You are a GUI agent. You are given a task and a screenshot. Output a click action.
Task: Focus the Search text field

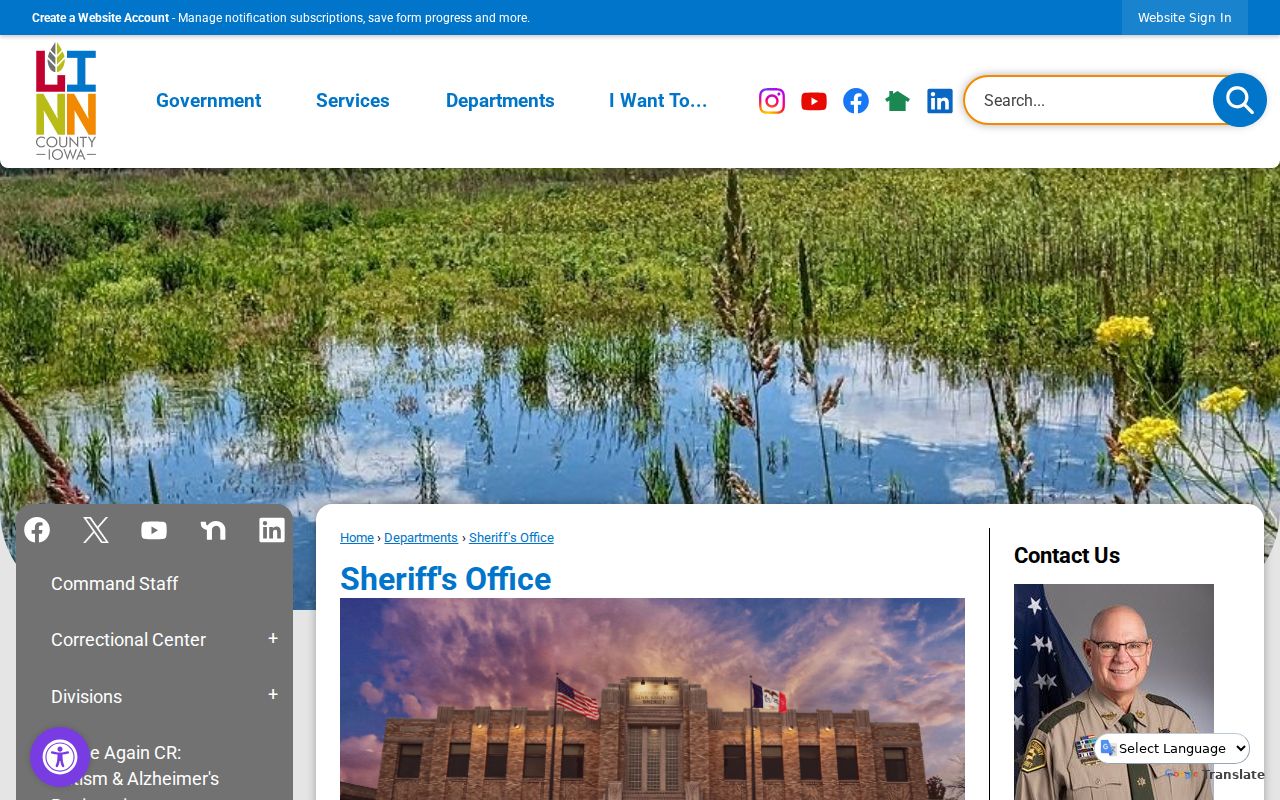coord(1090,100)
